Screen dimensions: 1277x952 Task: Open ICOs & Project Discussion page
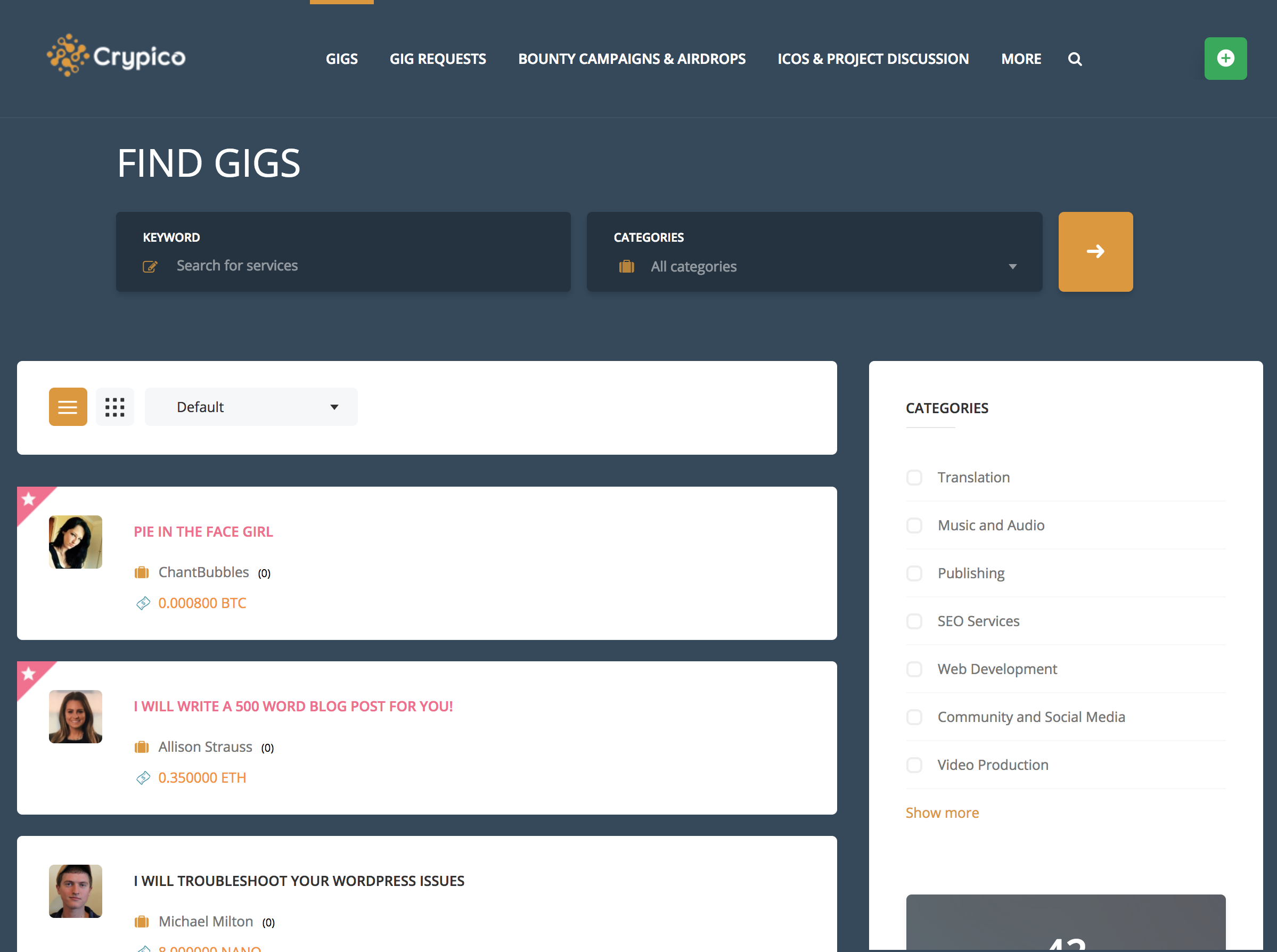(x=873, y=59)
